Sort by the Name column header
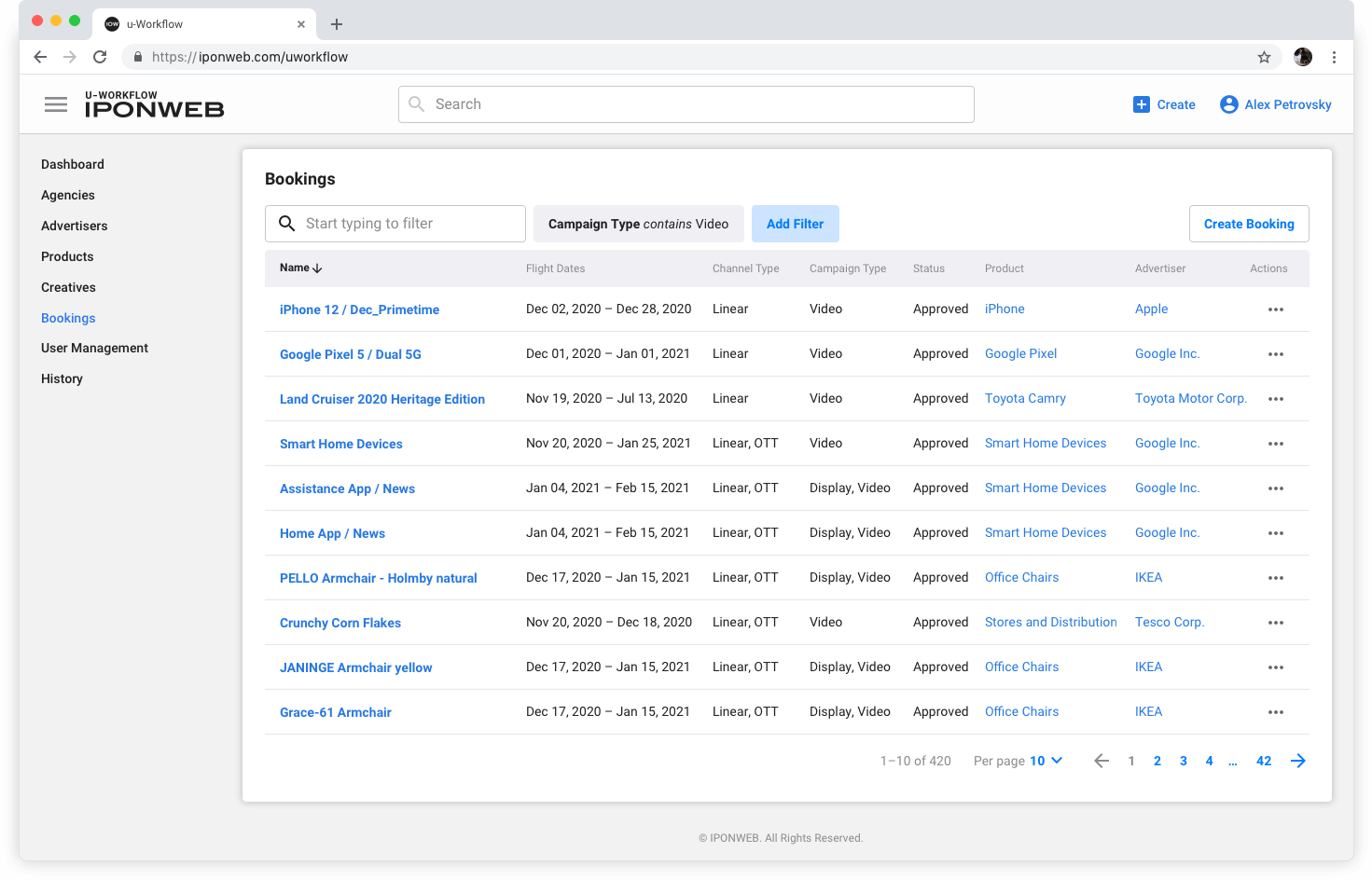 (x=300, y=268)
